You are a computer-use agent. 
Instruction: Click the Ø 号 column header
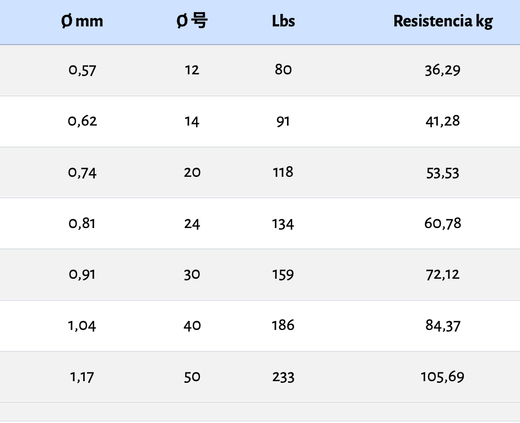point(192,21)
